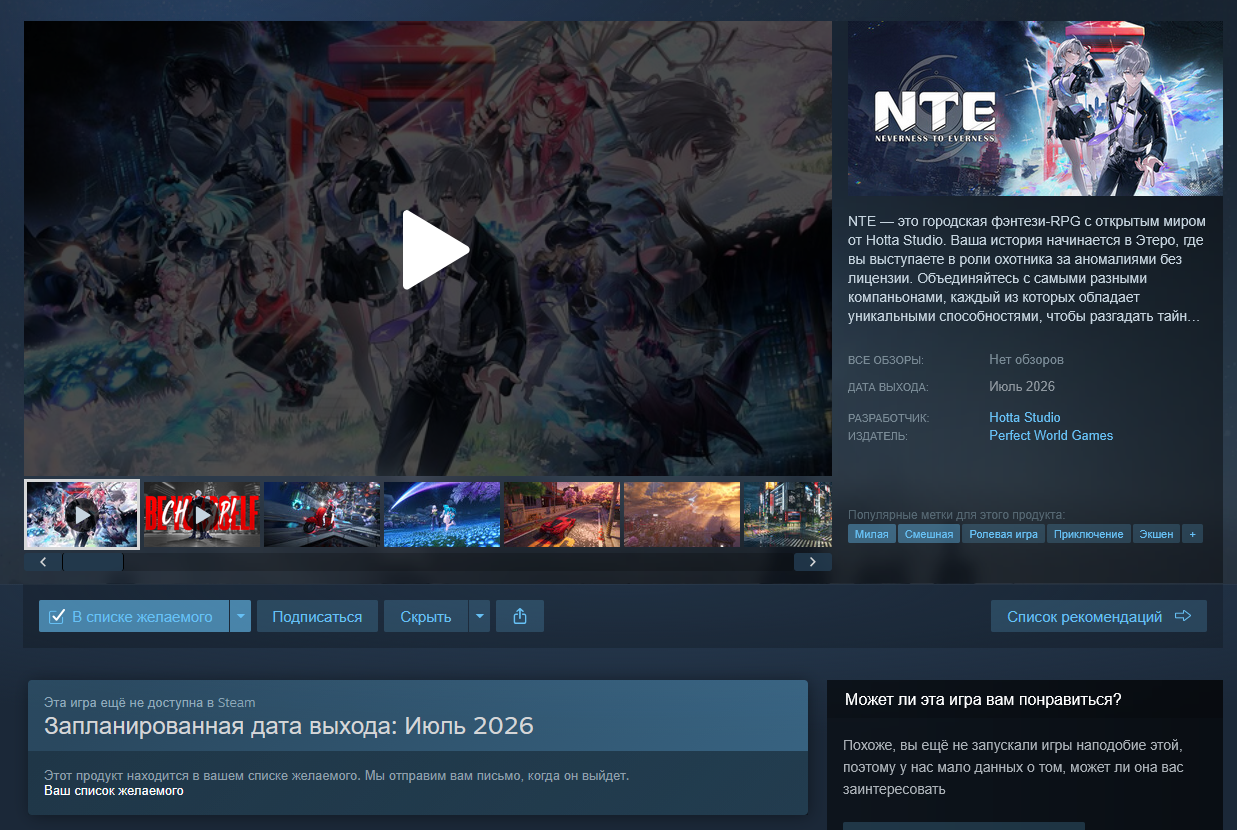The width and height of the screenshot is (1237, 830).
Task: Click the release date text Июль 2026
Action: click(1022, 386)
